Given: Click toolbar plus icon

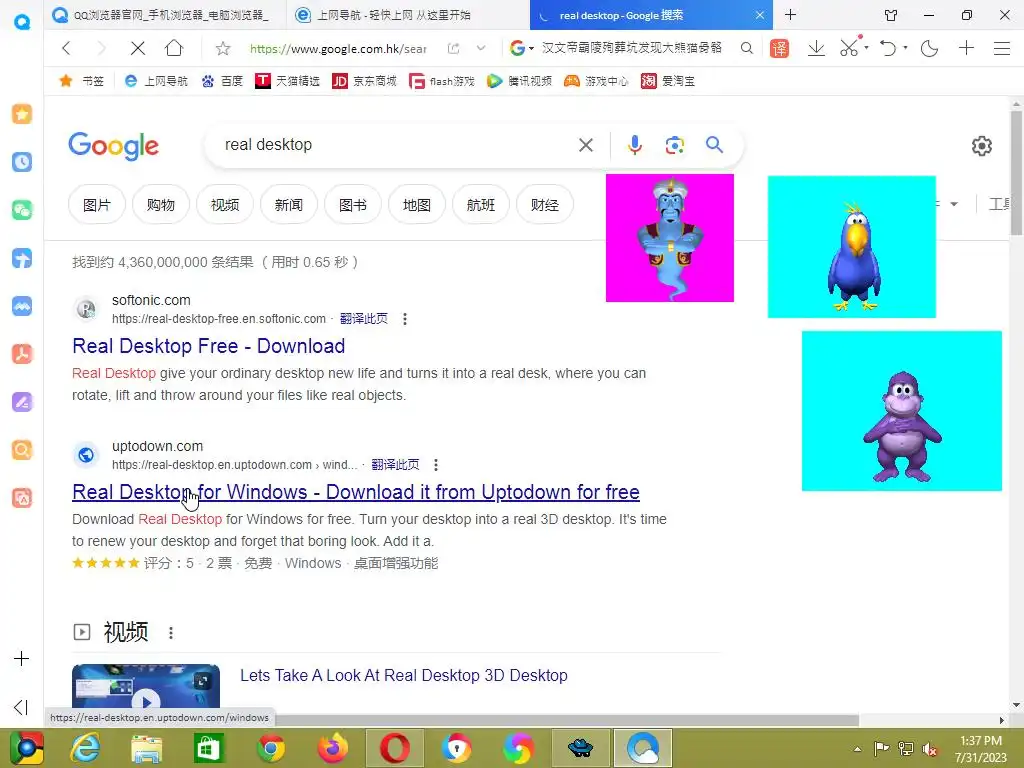Looking at the screenshot, I should [966, 48].
